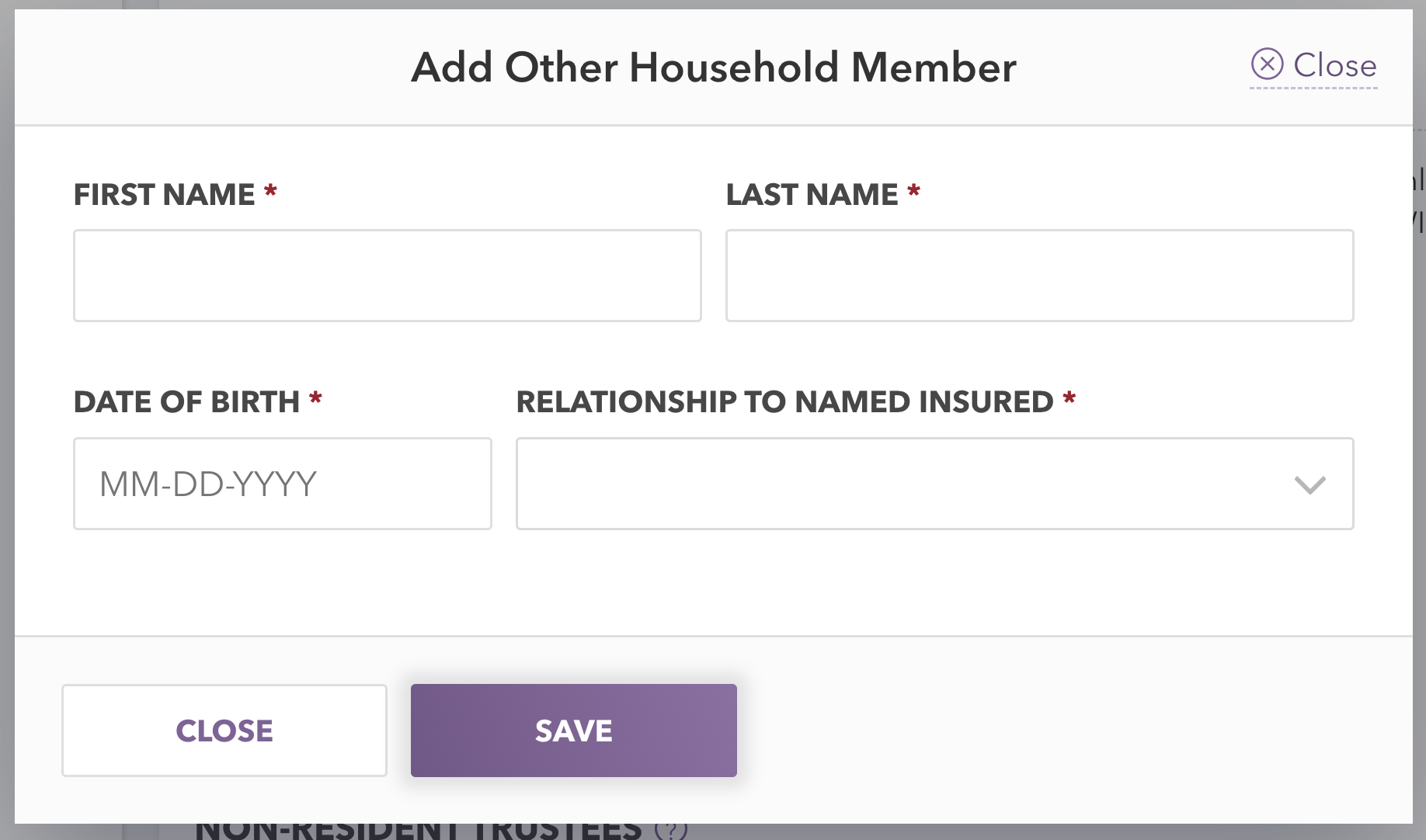Click red asterisk after Relationship to Named Insured
The width and height of the screenshot is (1426, 840).
pyautogui.click(x=1069, y=399)
